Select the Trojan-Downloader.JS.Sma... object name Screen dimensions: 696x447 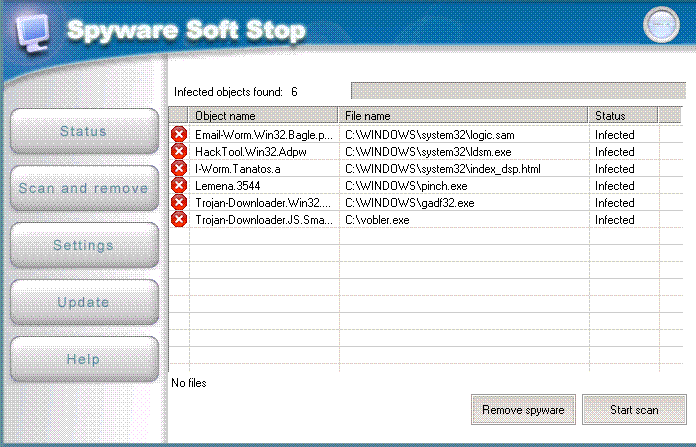click(264, 220)
